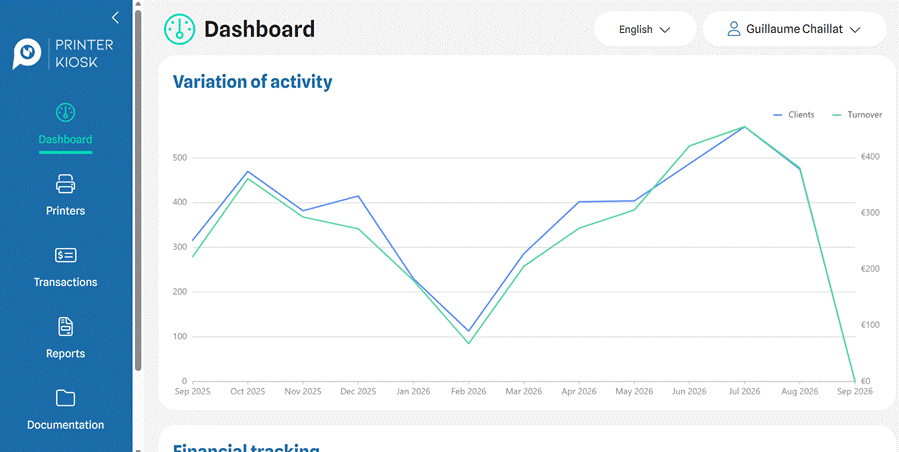Click the Documentation label in the sidebar
899x452 pixels.
[65, 425]
